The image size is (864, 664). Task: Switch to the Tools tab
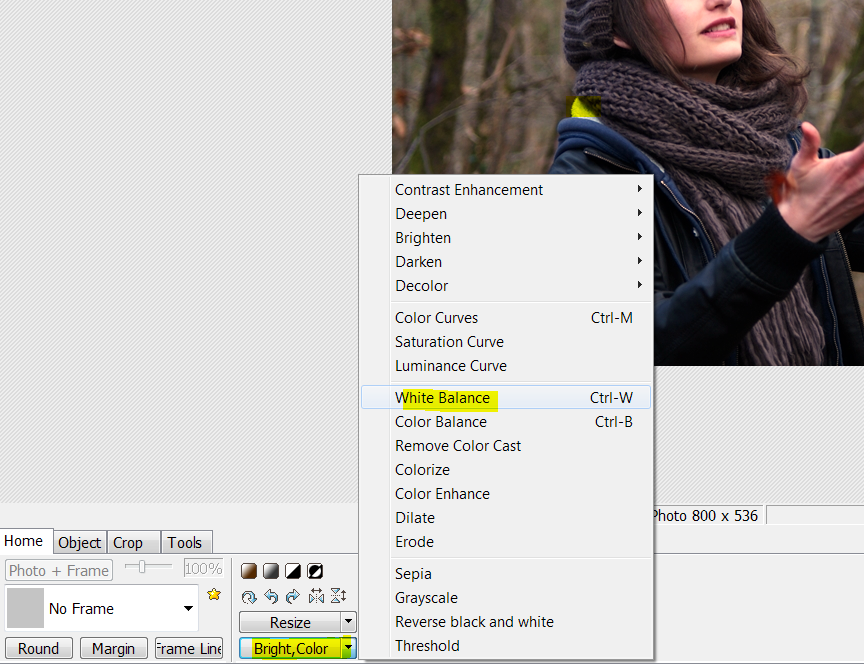pos(186,543)
